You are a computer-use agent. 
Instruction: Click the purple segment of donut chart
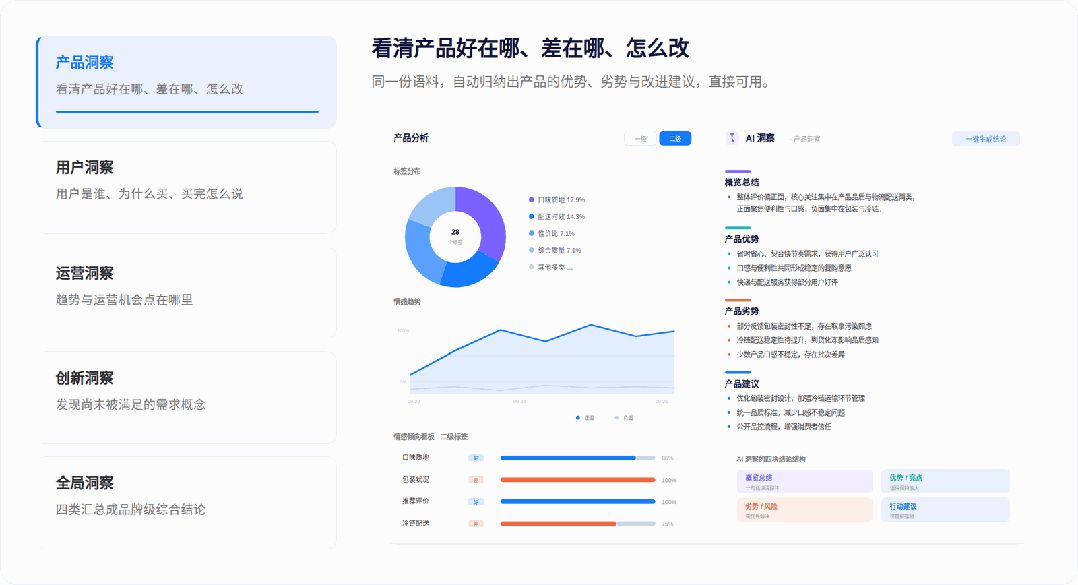pyautogui.click(x=487, y=221)
